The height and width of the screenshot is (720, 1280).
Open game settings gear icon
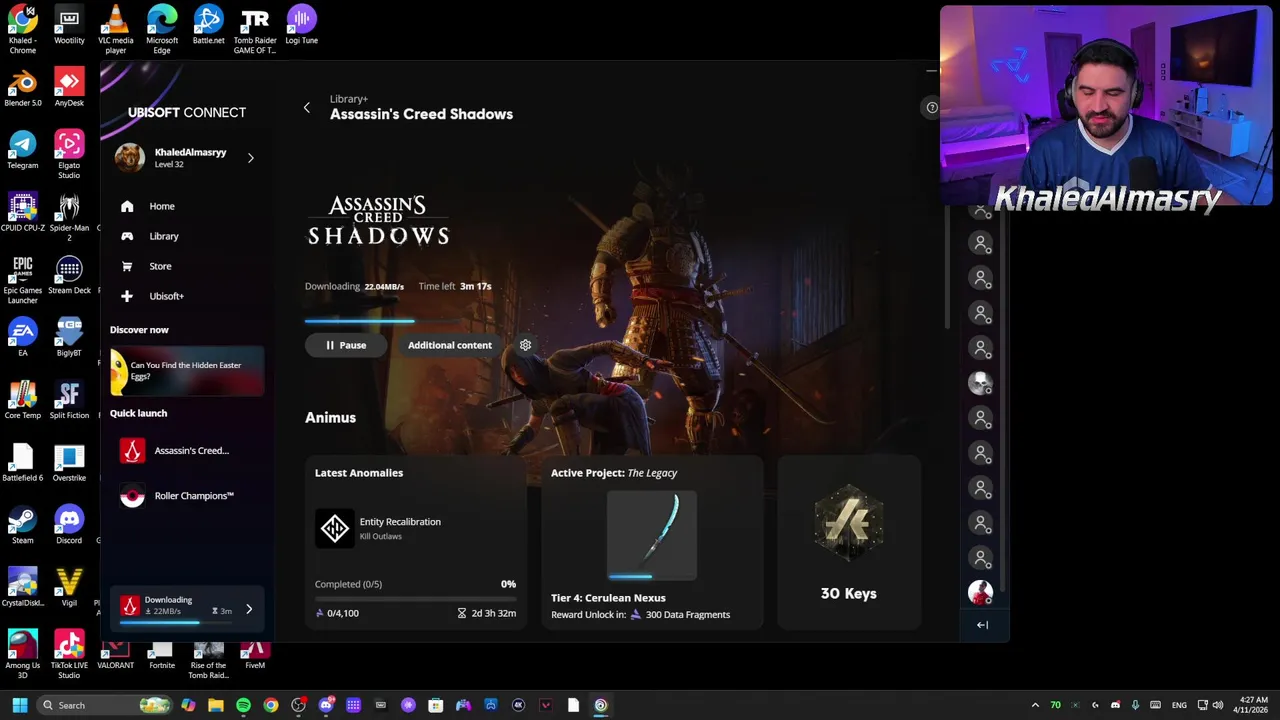(x=525, y=345)
